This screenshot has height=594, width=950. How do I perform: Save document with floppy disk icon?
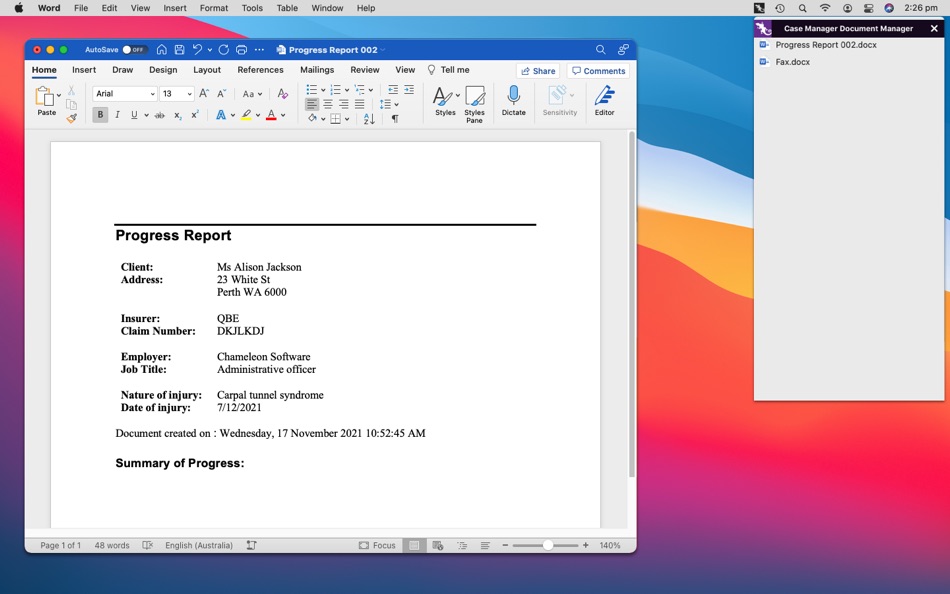tap(179, 50)
